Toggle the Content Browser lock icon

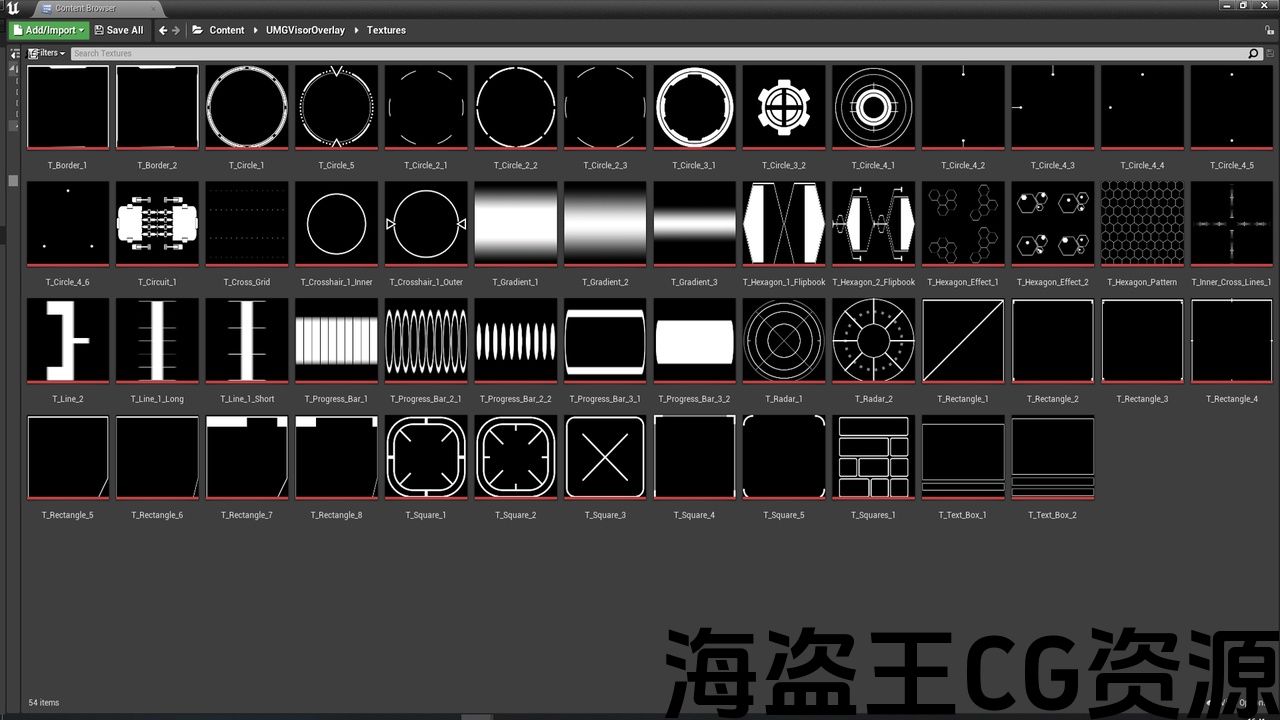1268,30
